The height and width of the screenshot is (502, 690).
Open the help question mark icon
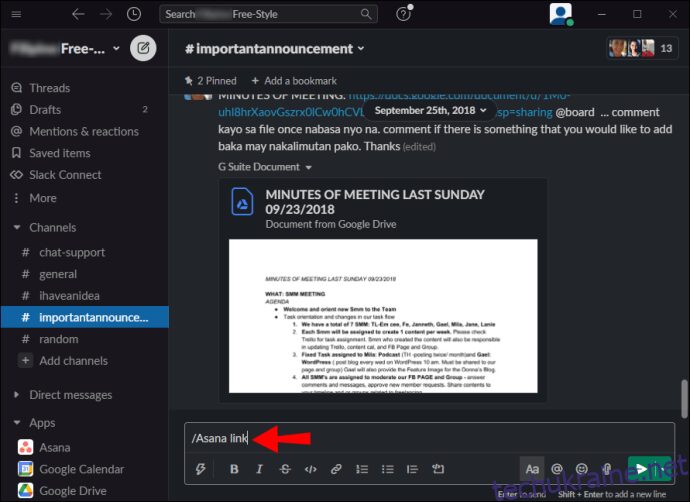[403, 14]
